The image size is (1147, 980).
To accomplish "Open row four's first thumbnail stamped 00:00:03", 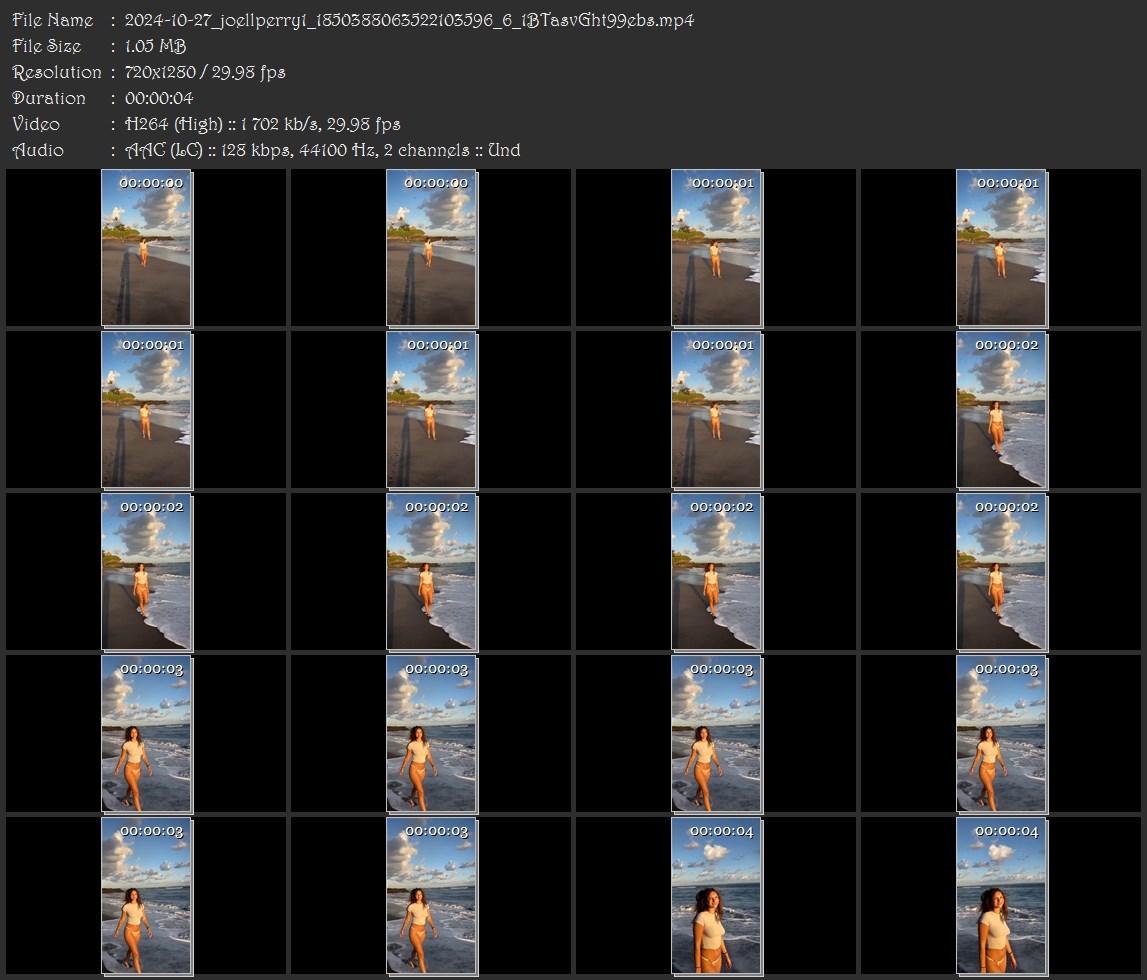I will point(146,734).
